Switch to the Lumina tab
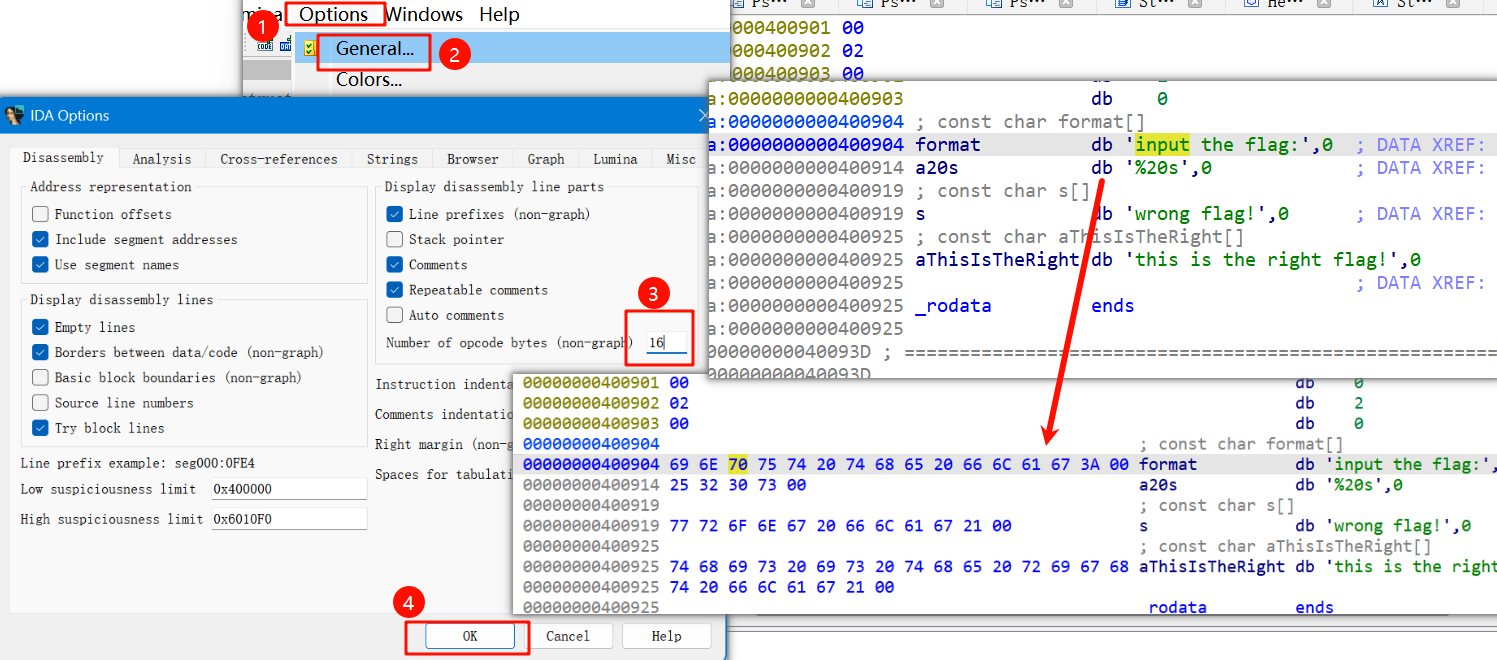Viewport: 1497px width, 660px height. (x=615, y=159)
